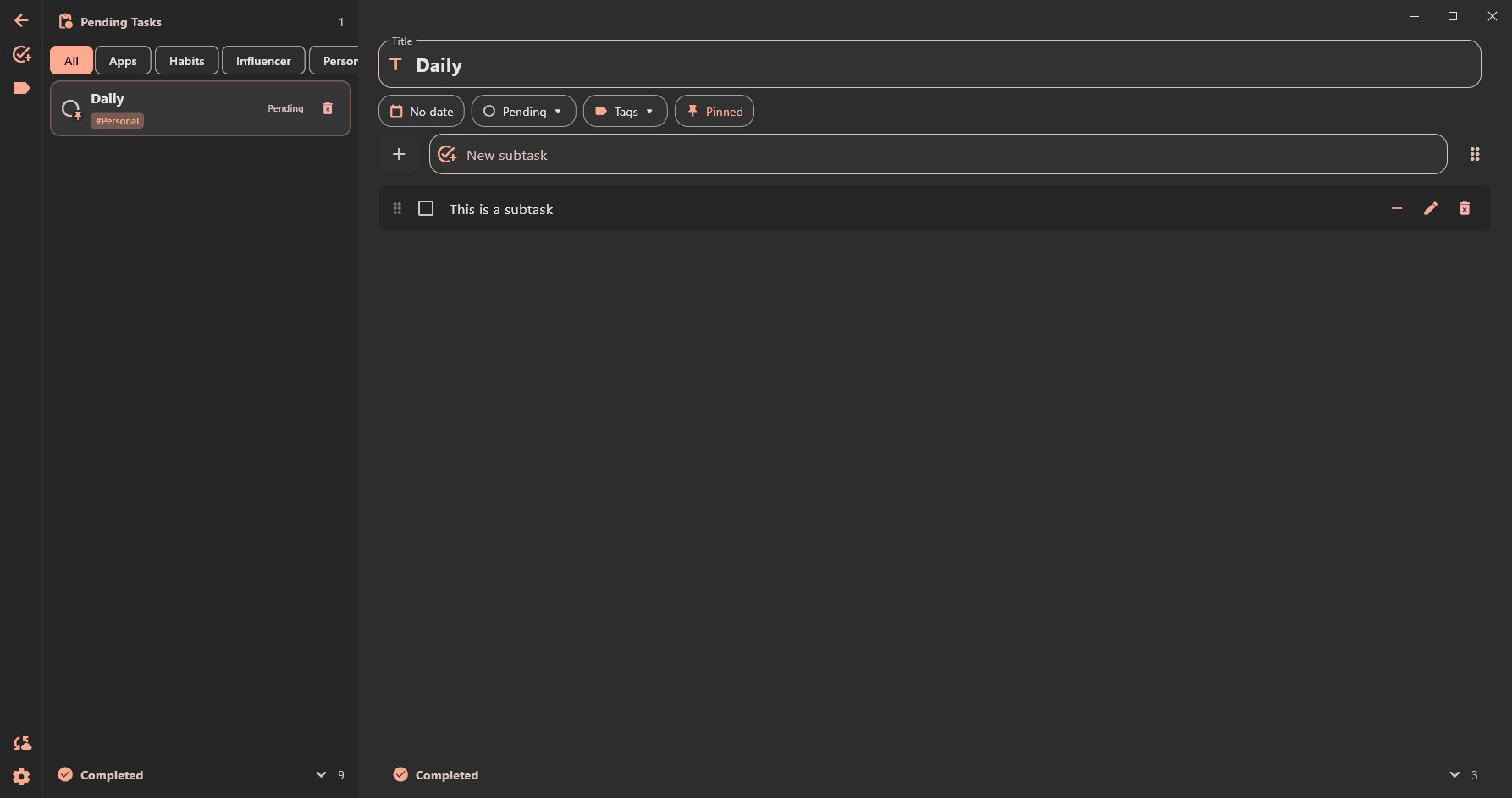Open the settings gear icon
Viewport: 1512px width, 798px height.
click(22, 777)
